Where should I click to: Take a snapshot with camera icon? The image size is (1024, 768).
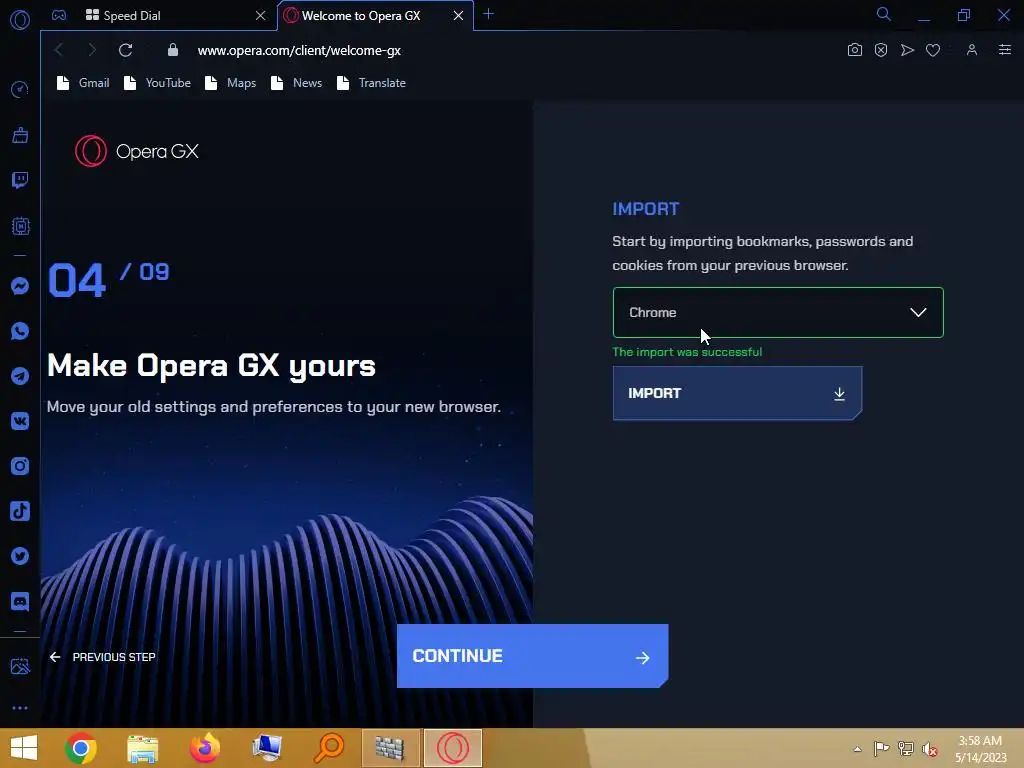[854, 50]
